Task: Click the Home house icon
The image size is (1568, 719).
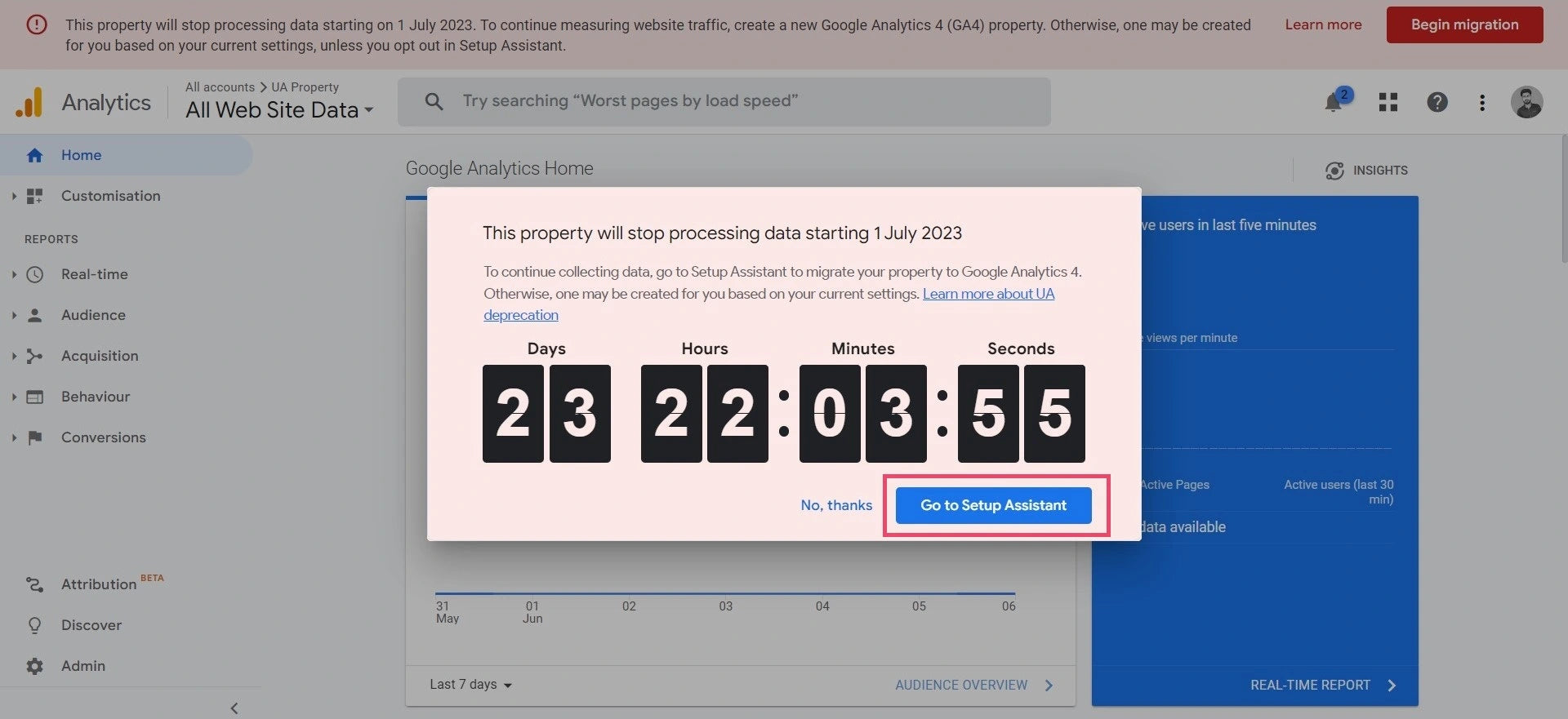Action: click(x=34, y=155)
